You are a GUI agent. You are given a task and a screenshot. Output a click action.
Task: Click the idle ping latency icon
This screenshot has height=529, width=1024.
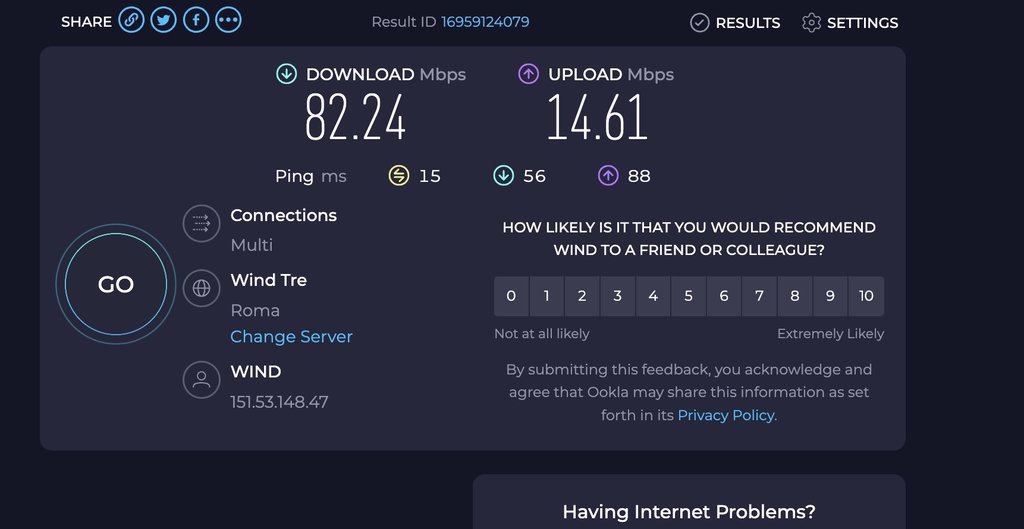point(399,176)
